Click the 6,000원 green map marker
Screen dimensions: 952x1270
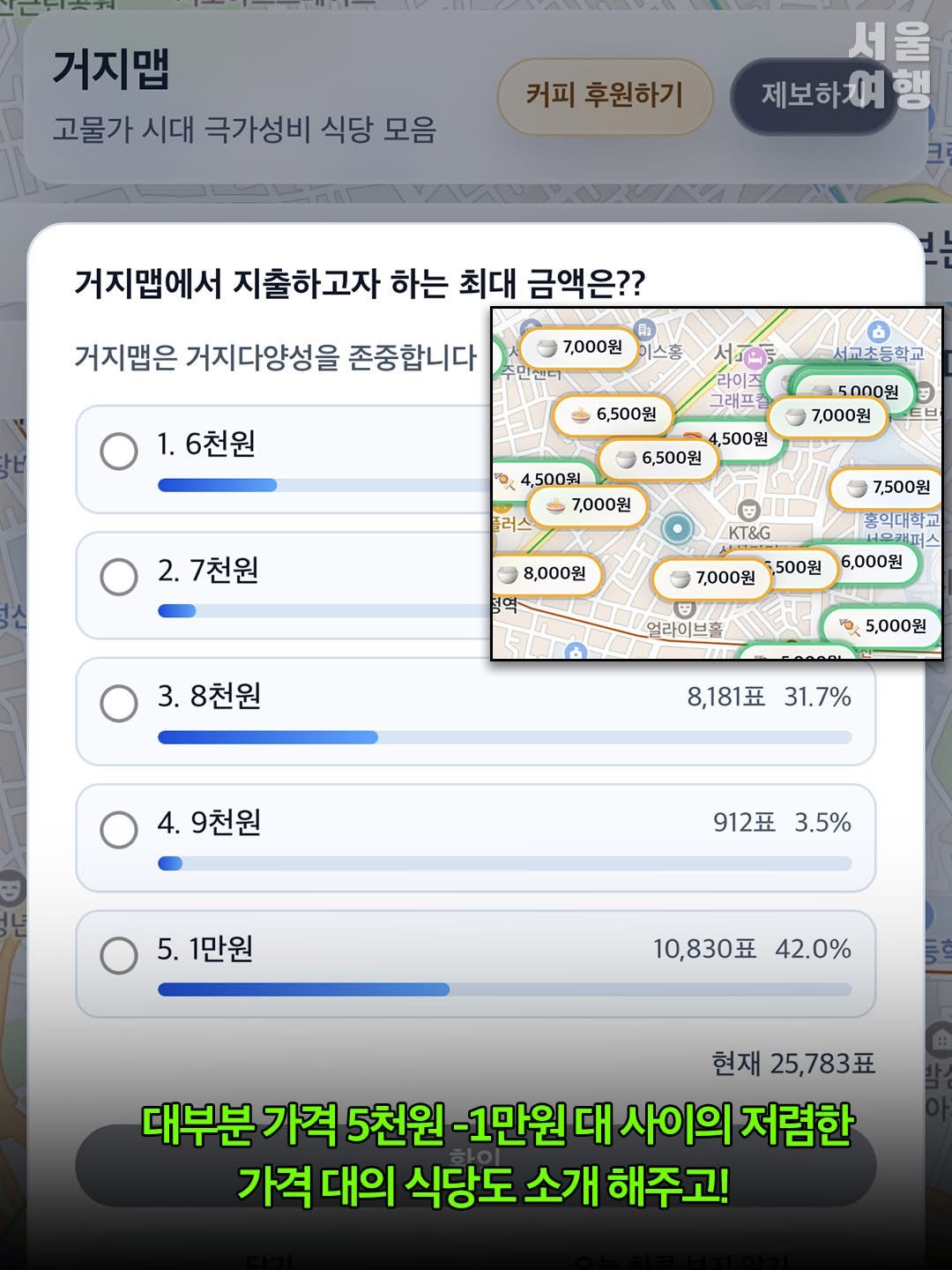873,562
